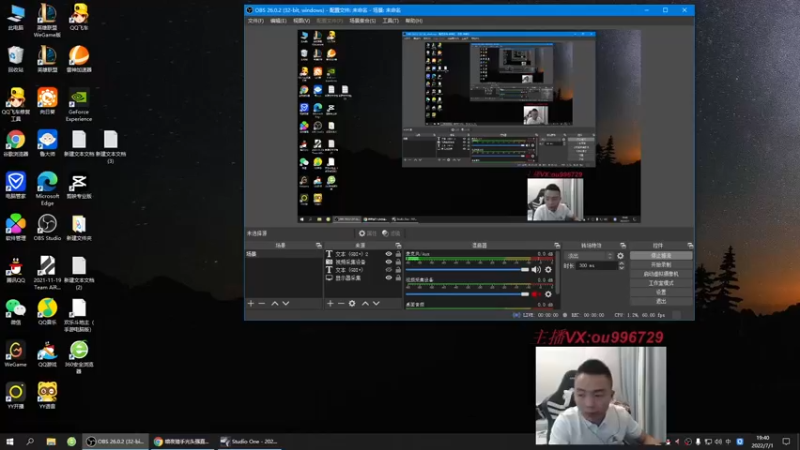The width and height of the screenshot is (800, 450).
Task: Open OBS Studio desktop shortcut
Action: (x=47, y=228)
